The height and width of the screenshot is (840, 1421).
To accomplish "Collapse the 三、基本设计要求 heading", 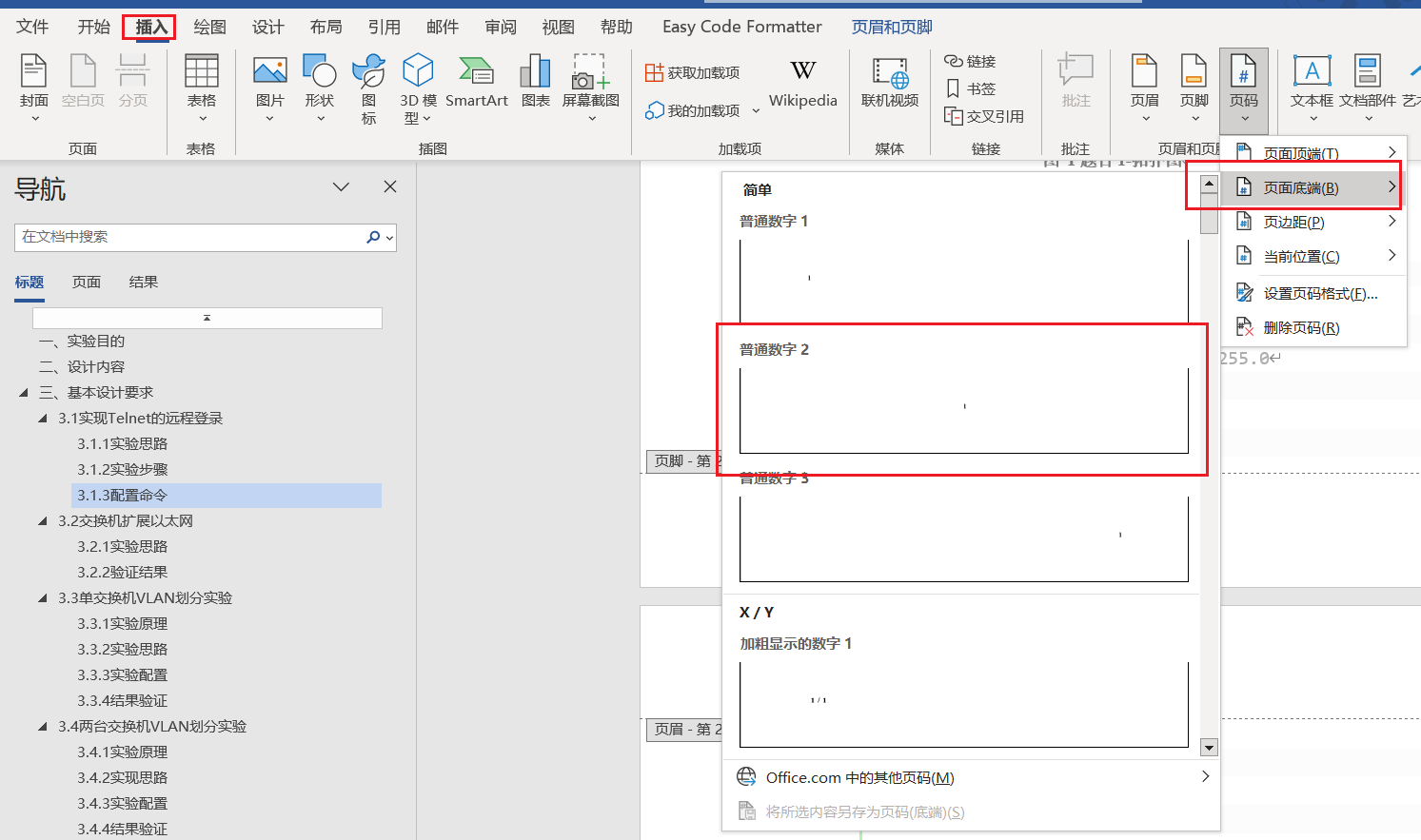I will click(24, 392).
